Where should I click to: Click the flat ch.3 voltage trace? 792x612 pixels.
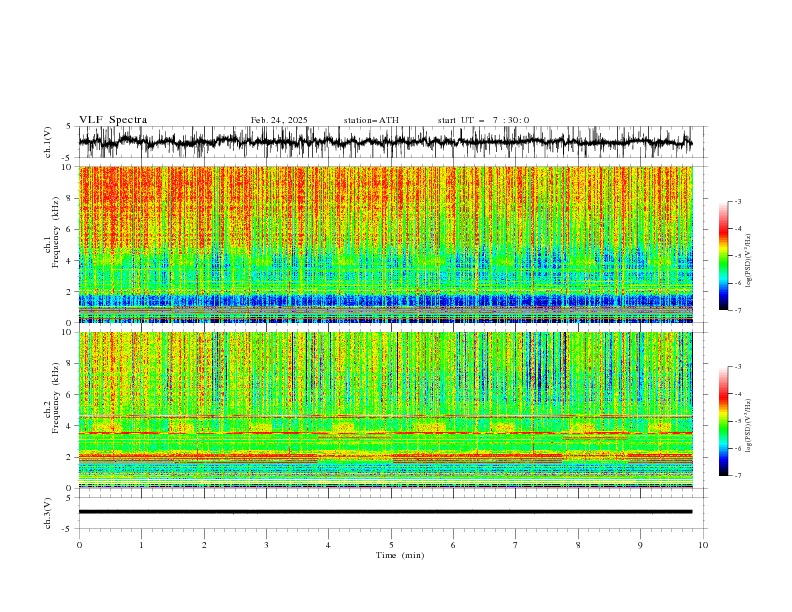tap(385, 512)
